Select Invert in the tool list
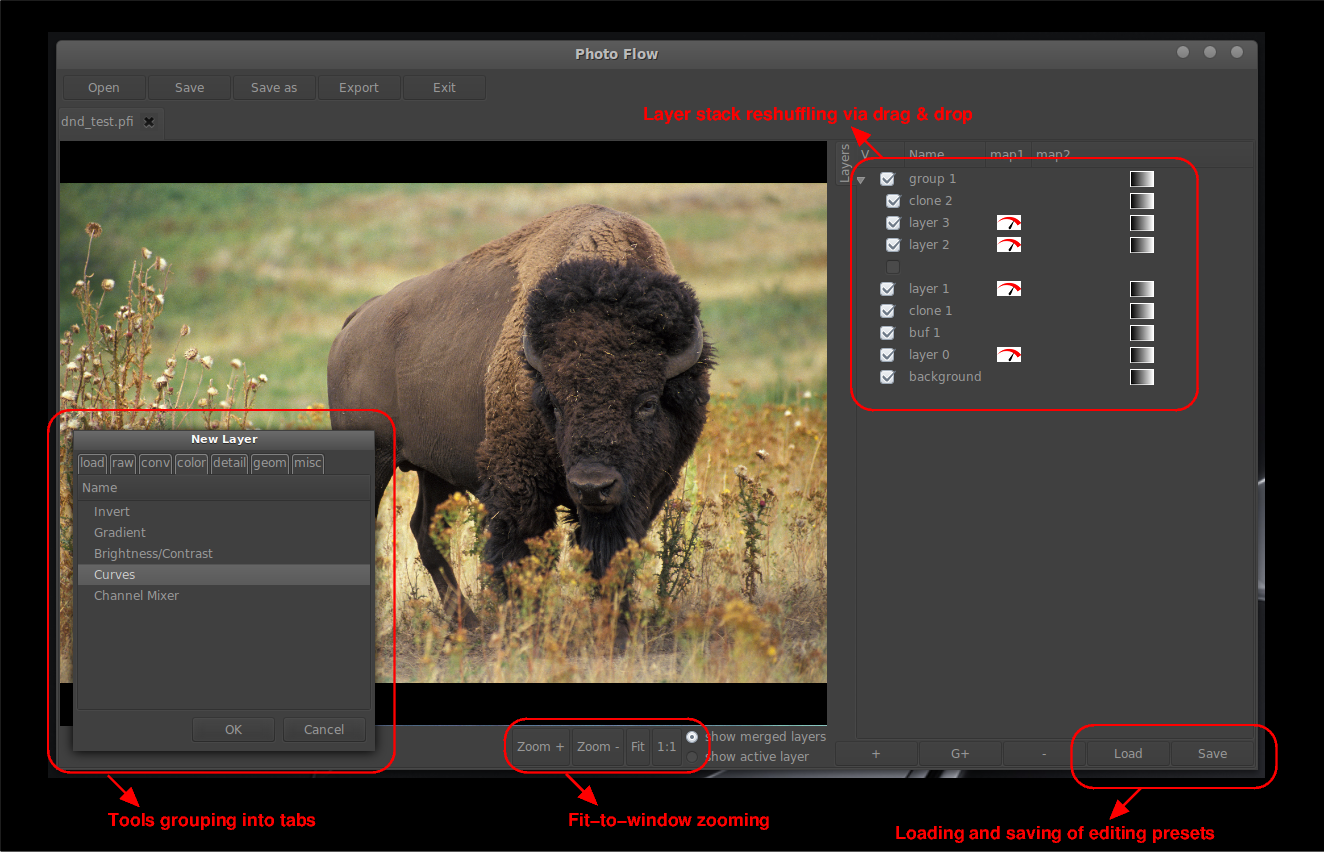 (x=224, y=512)
